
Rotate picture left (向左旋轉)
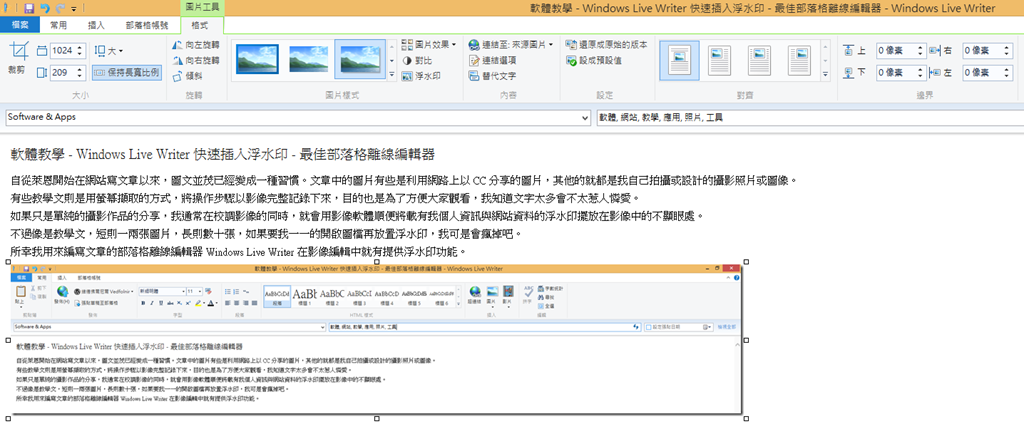[x=196, y=45]
